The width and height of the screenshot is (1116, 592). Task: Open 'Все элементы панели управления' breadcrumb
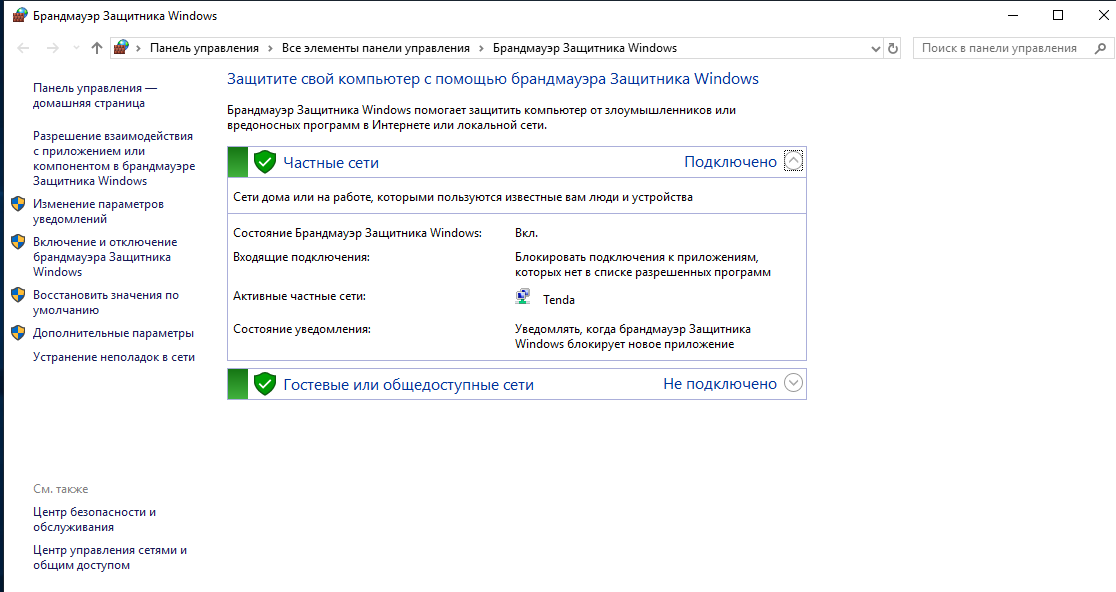(376, 48)
